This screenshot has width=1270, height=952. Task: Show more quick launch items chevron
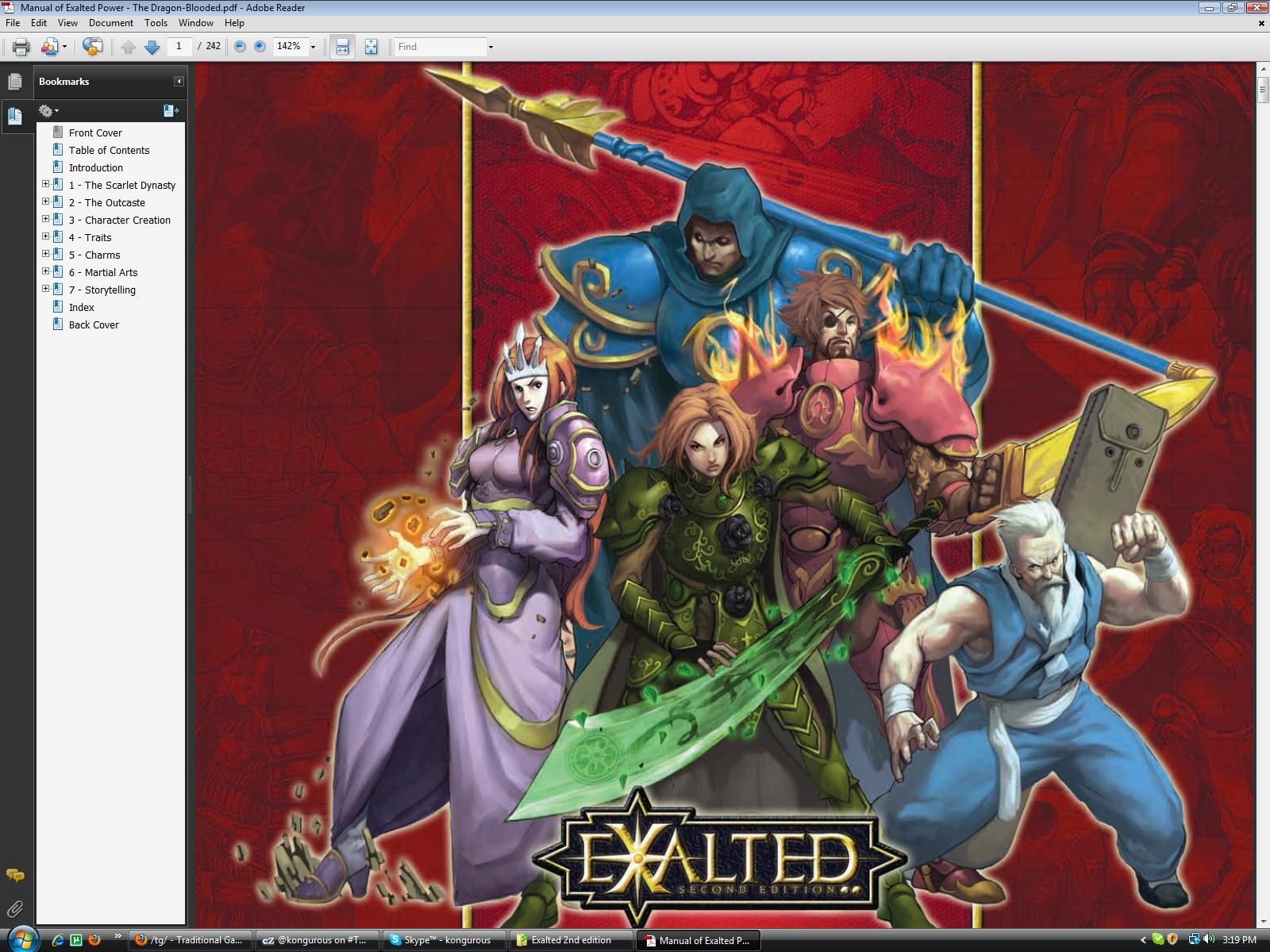tap(117, 936)
